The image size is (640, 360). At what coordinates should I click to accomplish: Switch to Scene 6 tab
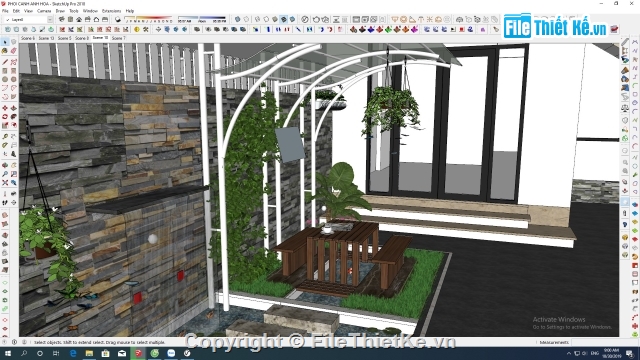(28, 38)
